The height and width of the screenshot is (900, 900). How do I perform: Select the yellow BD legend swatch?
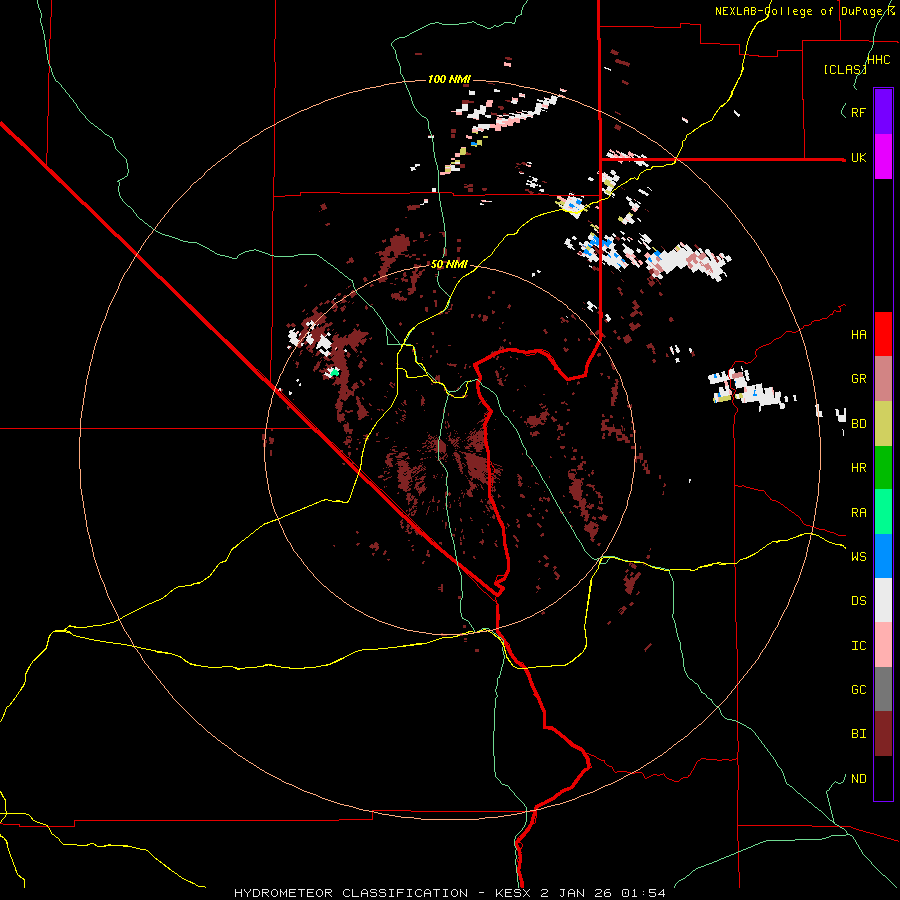pos(883,424)
